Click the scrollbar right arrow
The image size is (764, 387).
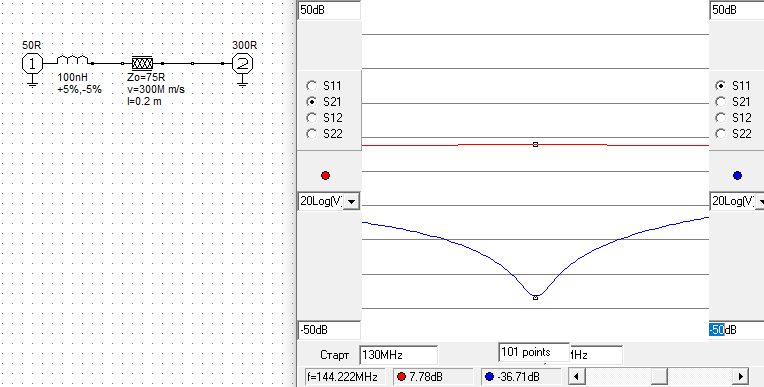coord(740,376)
